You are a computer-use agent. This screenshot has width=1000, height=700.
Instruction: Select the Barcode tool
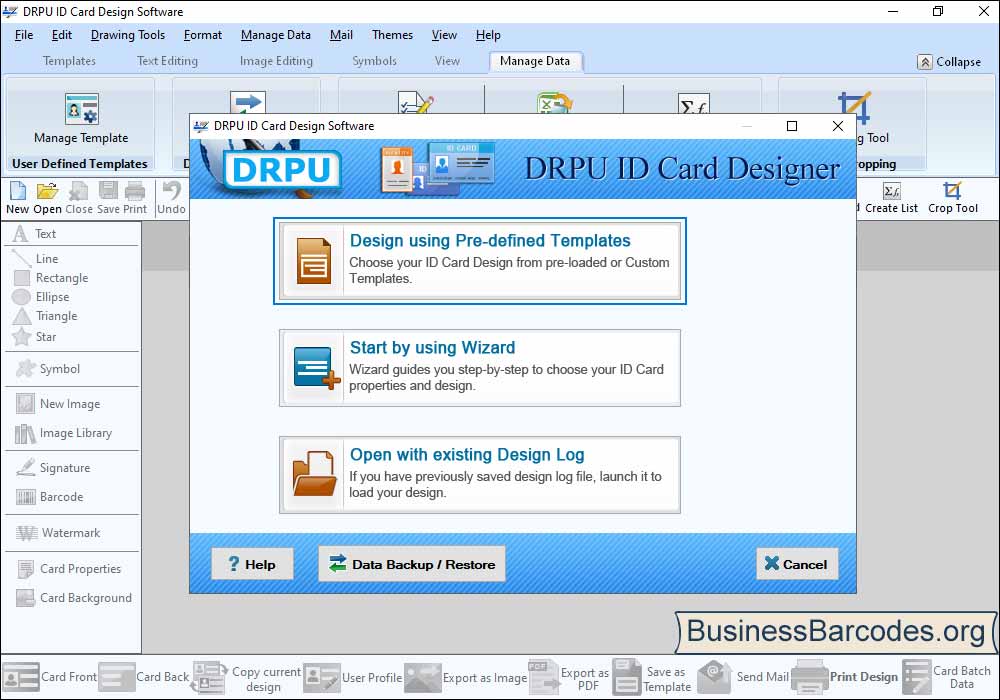tap(49, 497)
